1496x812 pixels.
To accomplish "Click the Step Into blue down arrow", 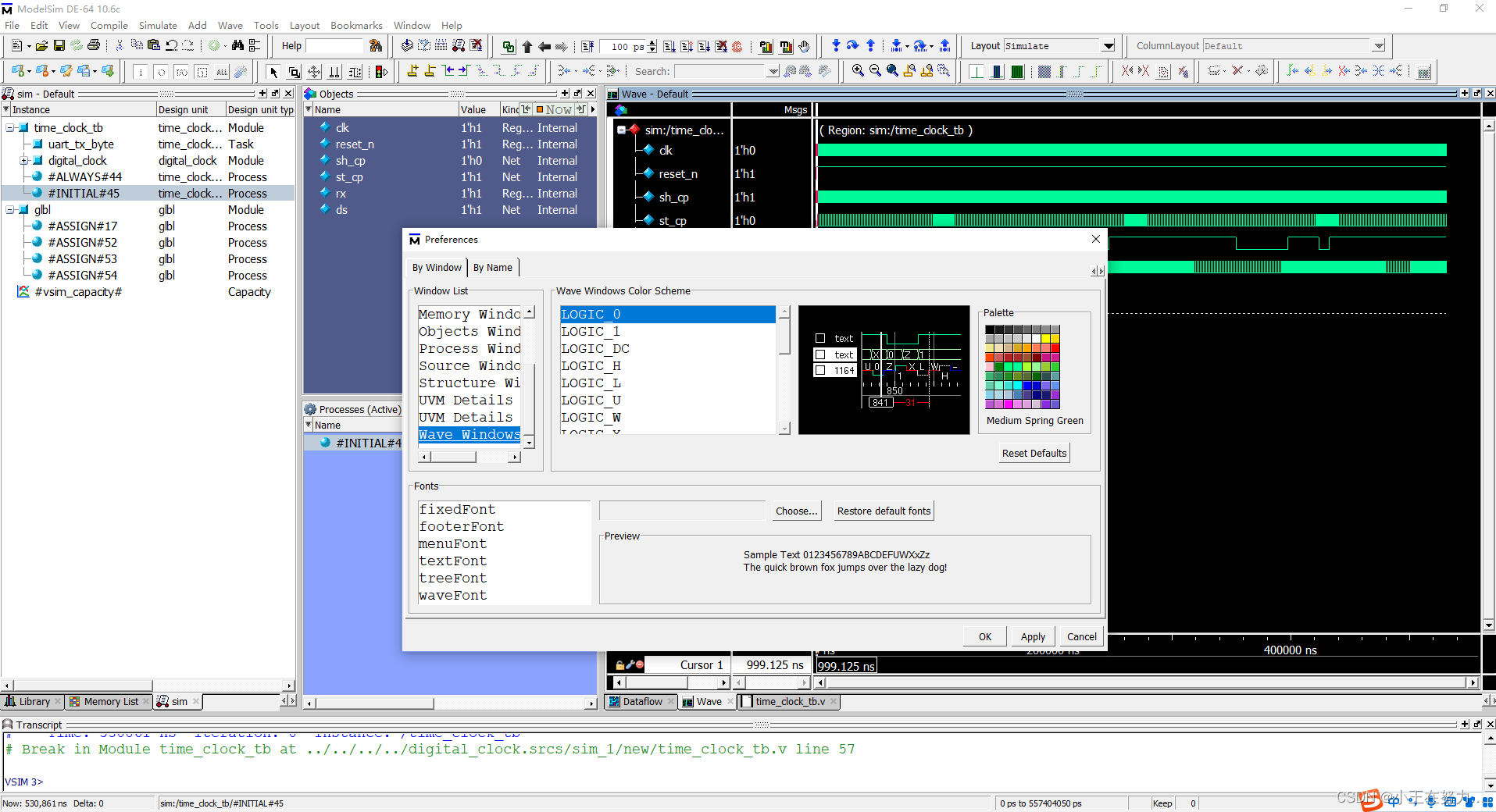I will 835,46.
